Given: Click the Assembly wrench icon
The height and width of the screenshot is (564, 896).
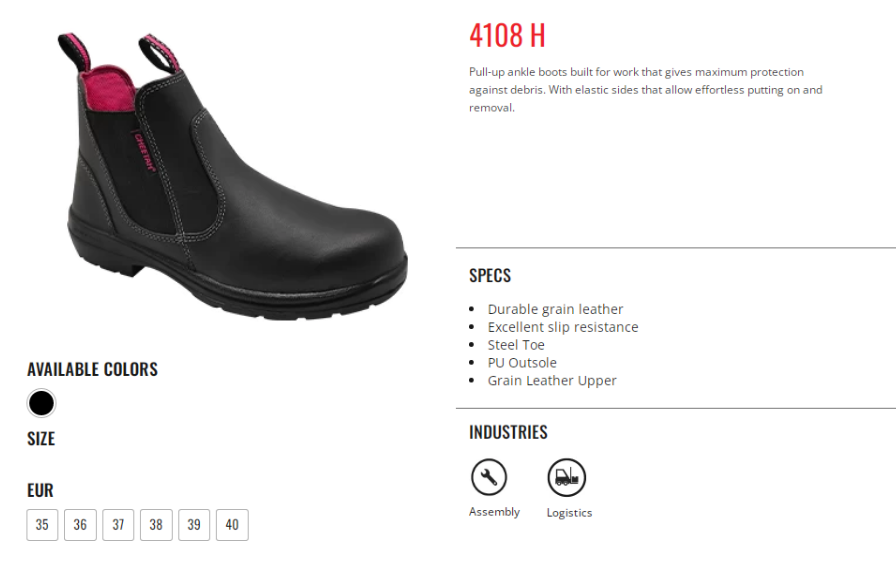Looking at the screenshot, I should point(489,477).
